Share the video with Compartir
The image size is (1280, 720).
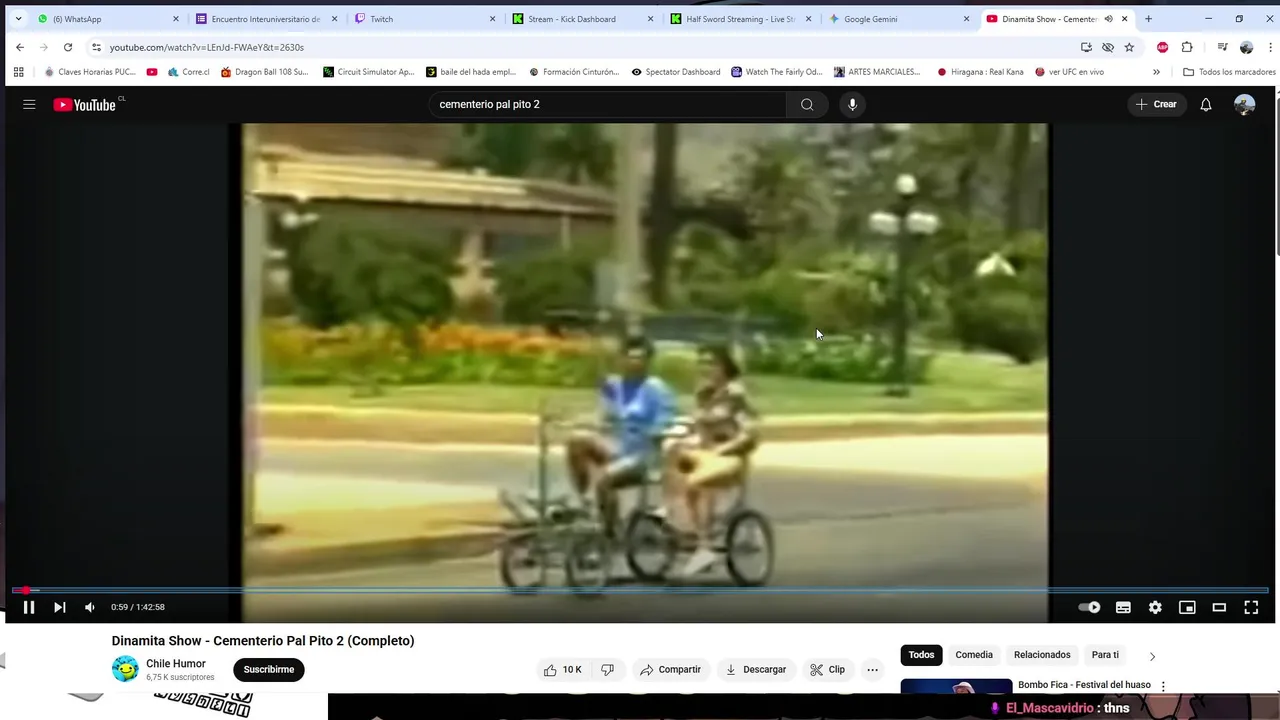(670, 670)
